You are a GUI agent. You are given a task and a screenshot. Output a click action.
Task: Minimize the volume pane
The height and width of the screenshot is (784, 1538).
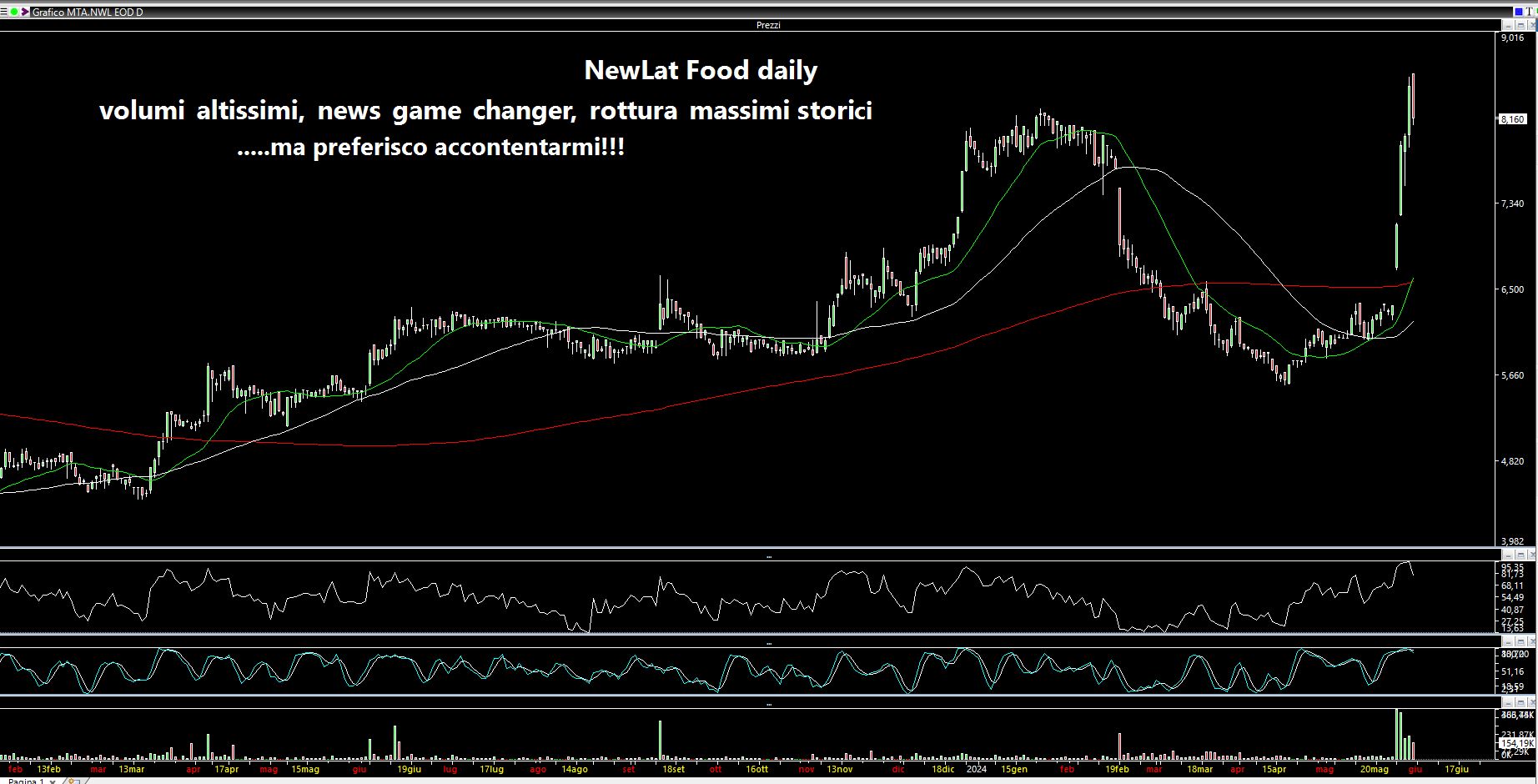point(1510,702)
